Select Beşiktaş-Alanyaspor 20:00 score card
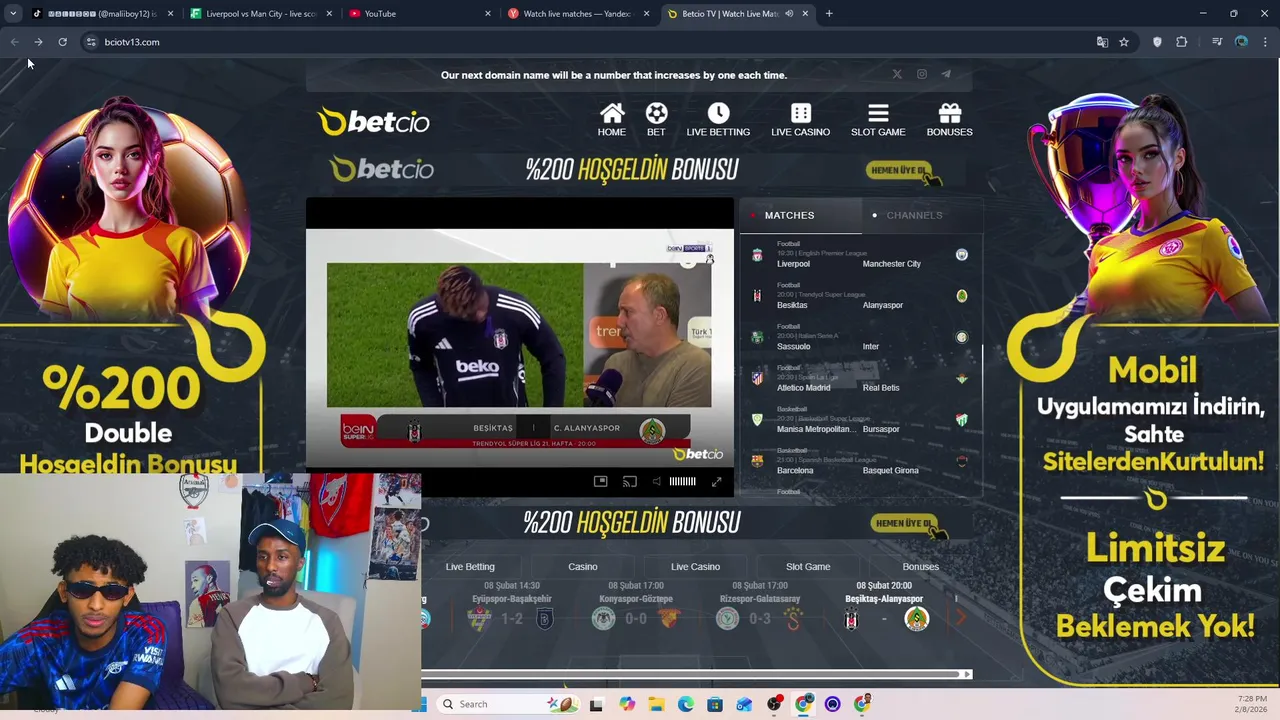This screenshot has height=720, width=1280. click(x=884, y=606)
